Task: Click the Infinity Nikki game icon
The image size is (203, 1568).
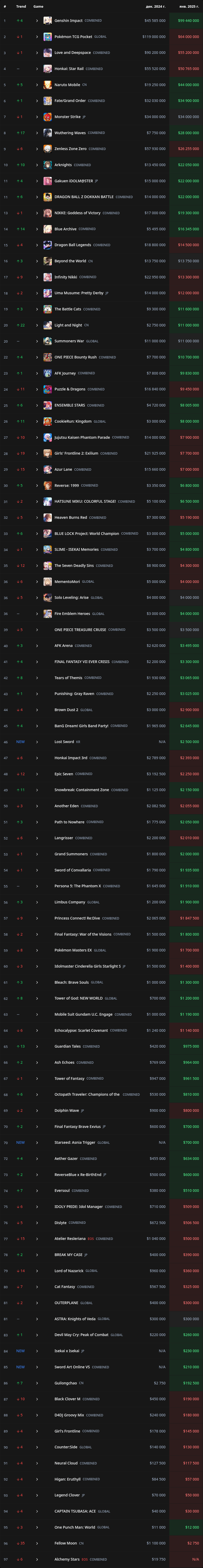Action: pyautogui.click(x=48, y=277)
